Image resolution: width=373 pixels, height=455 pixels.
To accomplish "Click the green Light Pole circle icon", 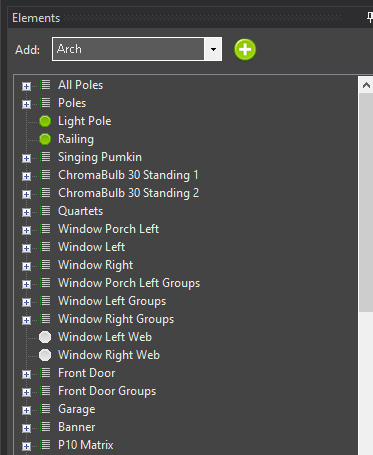I will coord(45,121).
